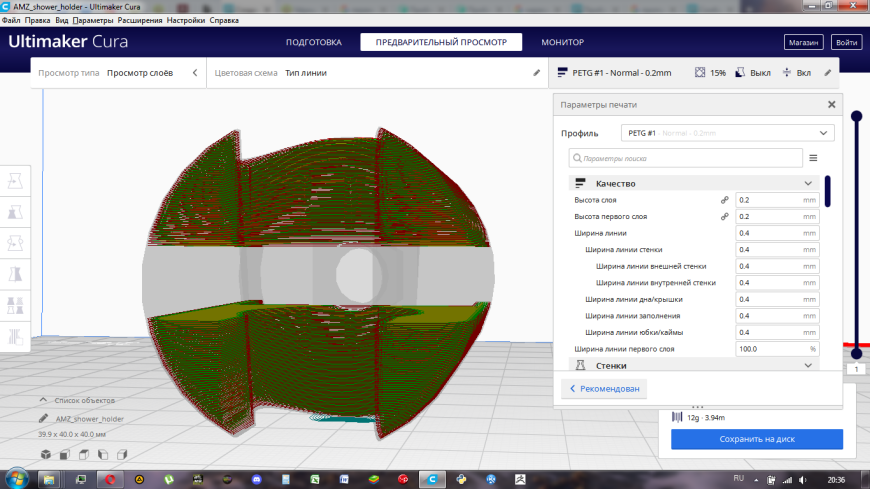
Task: Open settings visibility hamburger menu
Action: pos(813,158)
